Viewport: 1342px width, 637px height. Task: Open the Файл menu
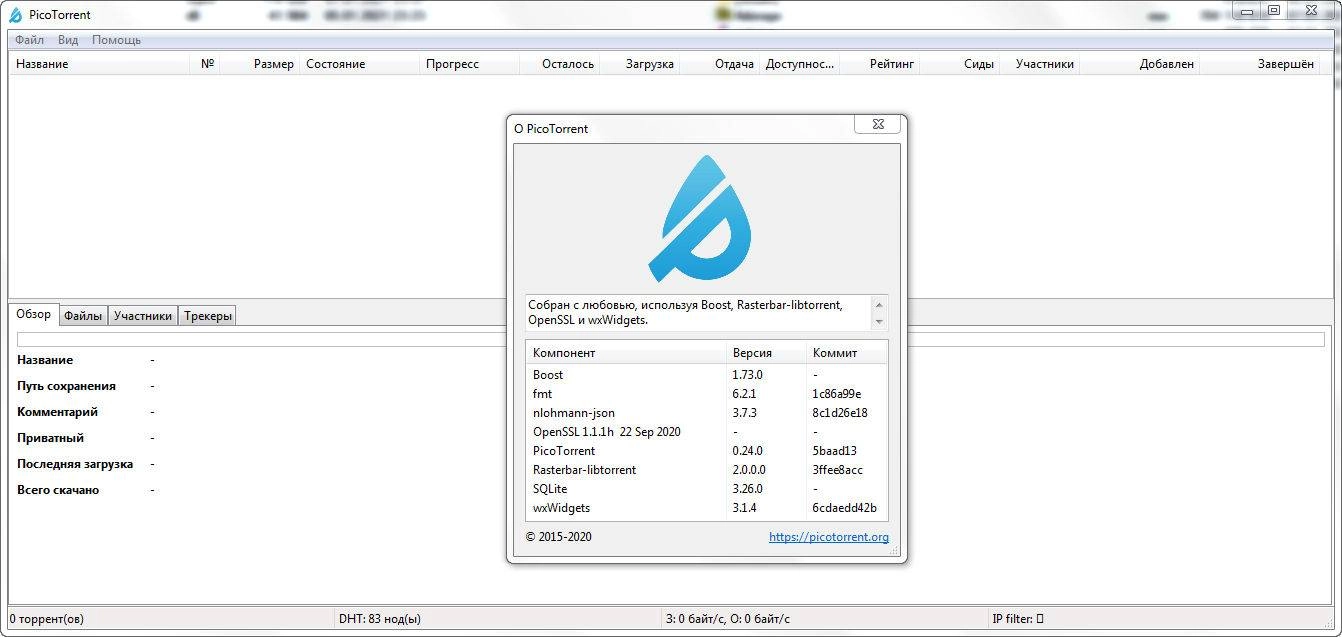30,40
